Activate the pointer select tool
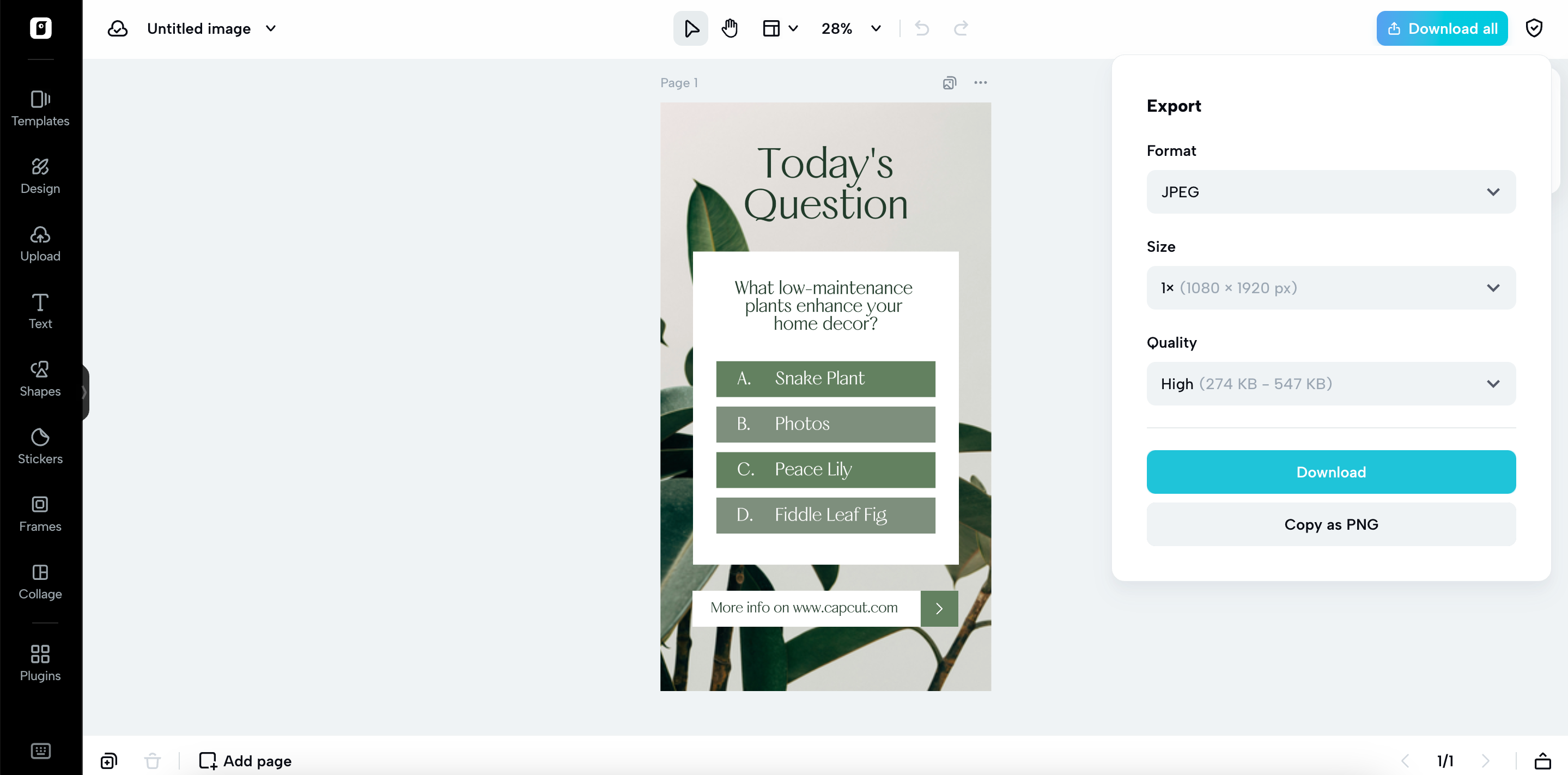Viewport: 1568px width, 775px height. 690,29
